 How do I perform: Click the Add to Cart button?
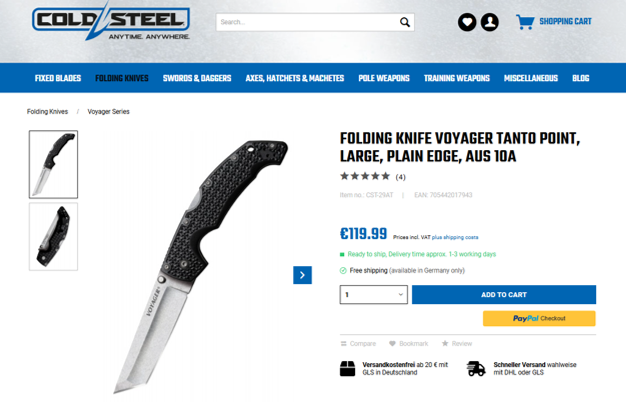click(x=504, y=295)
